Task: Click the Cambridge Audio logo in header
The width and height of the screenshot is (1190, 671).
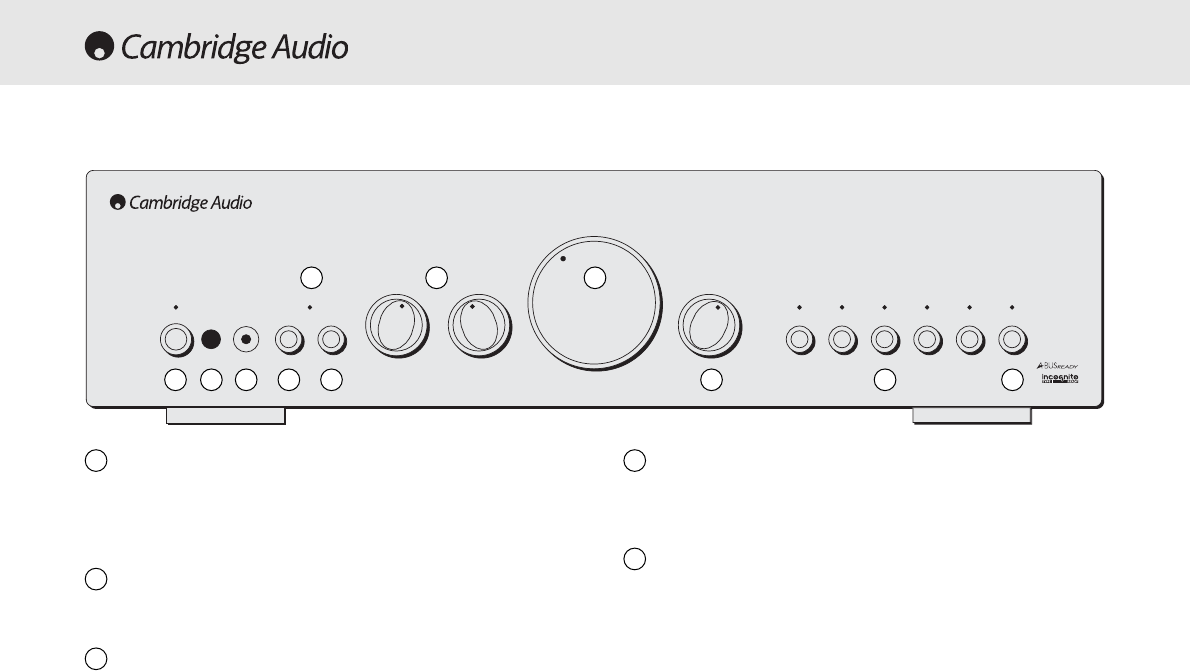Action: pos(216,46)
